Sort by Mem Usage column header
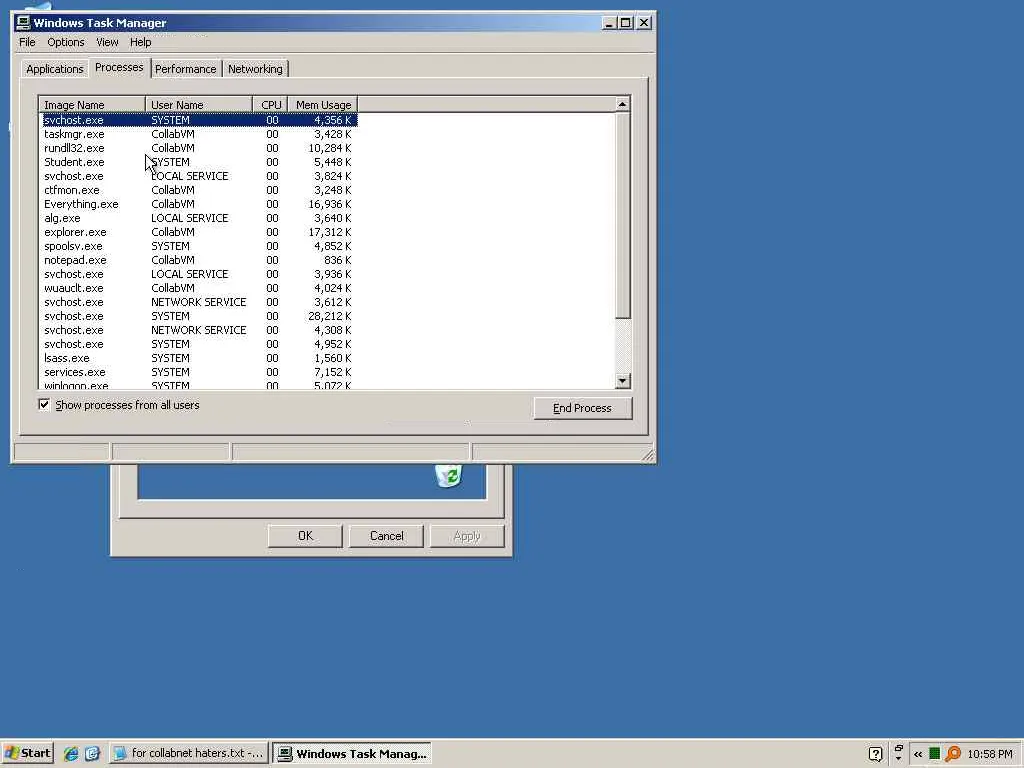 [323, 104]
